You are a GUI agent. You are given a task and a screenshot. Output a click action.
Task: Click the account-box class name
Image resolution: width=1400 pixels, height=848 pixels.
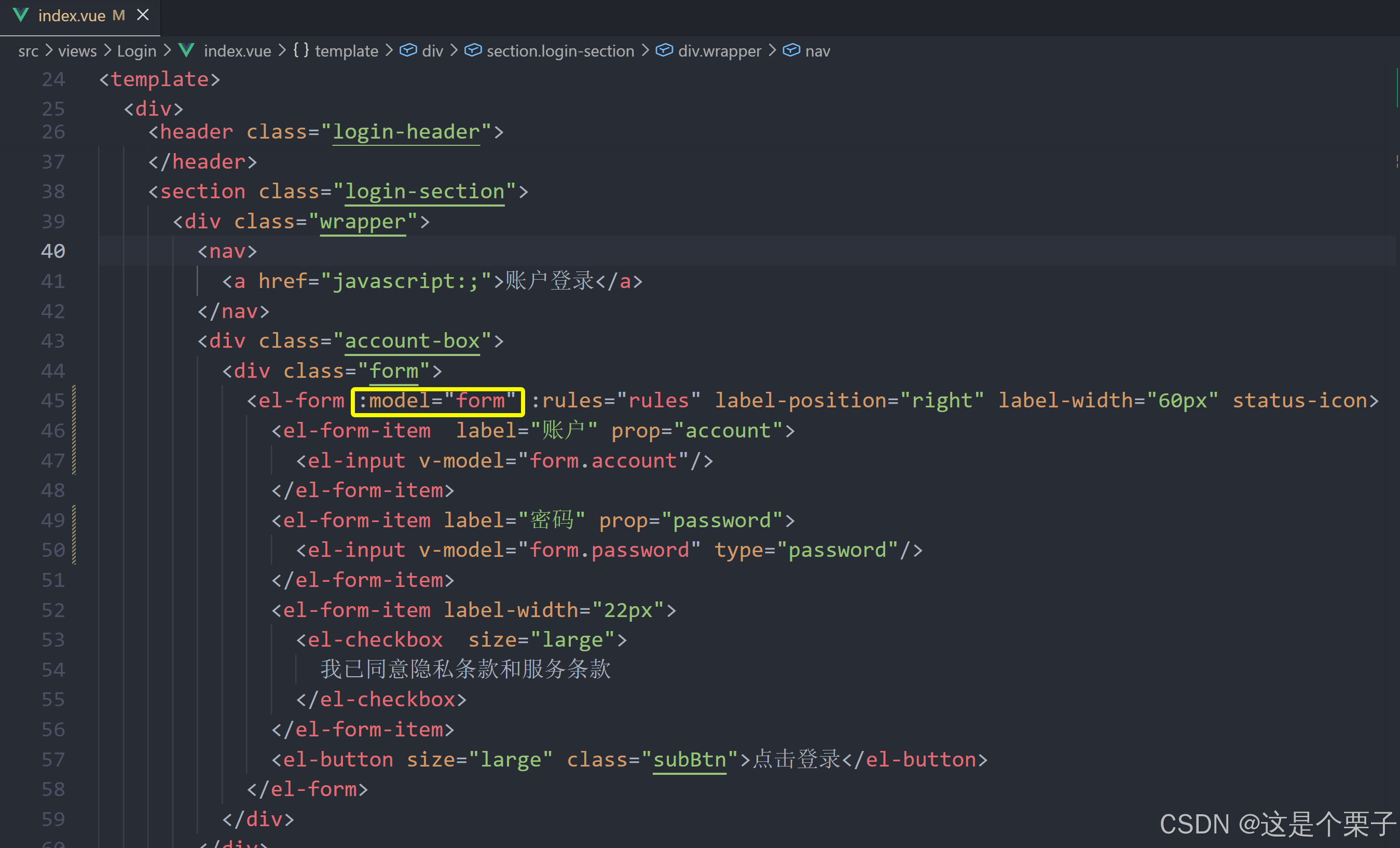pyautogui.click(x=412, y=341)
